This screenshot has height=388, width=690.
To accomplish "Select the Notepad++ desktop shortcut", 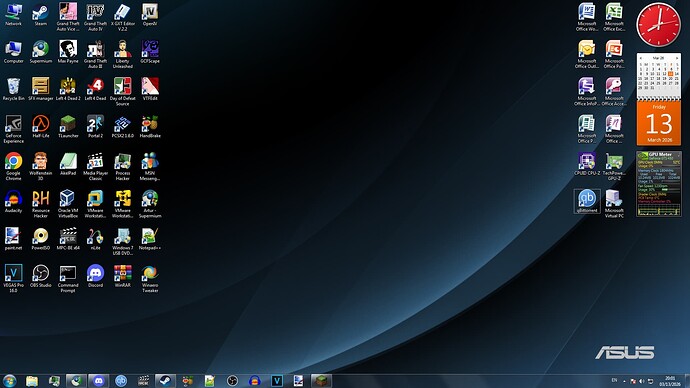I will (150, 239).
